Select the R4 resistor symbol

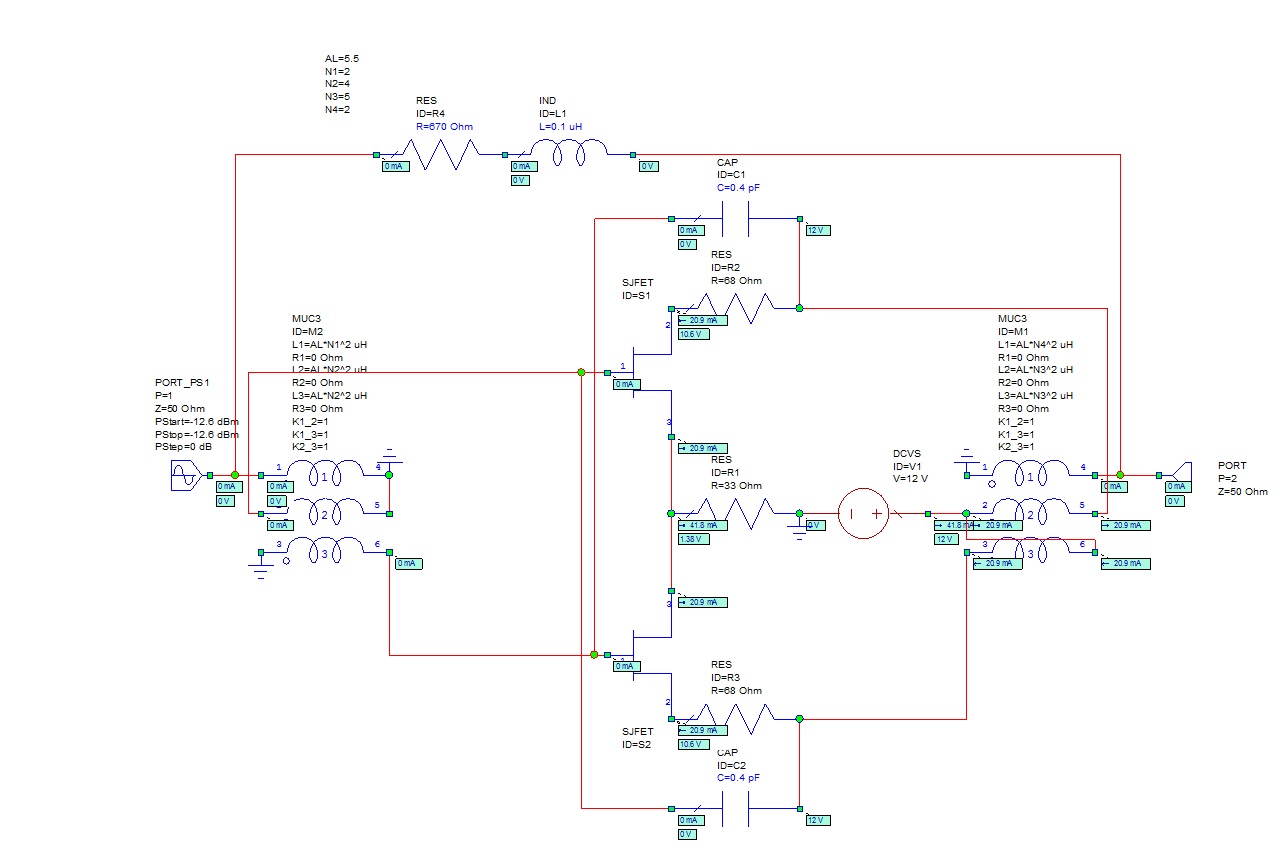[x=440, y=155]
